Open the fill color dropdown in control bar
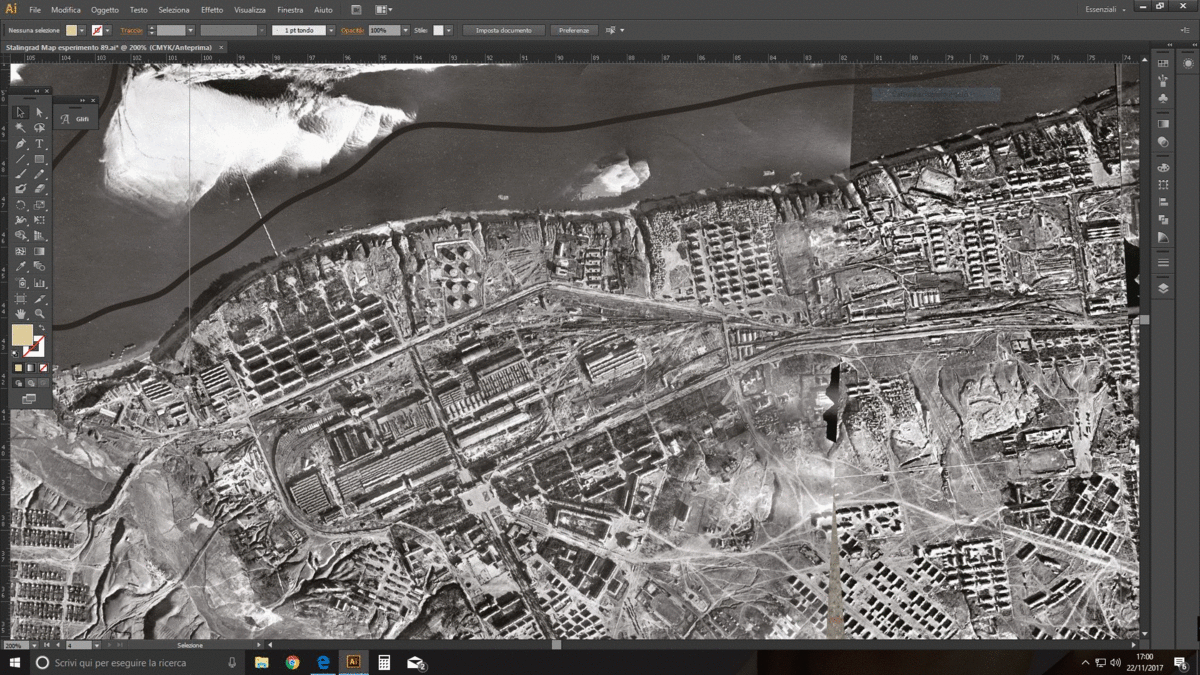 (82, 31)
